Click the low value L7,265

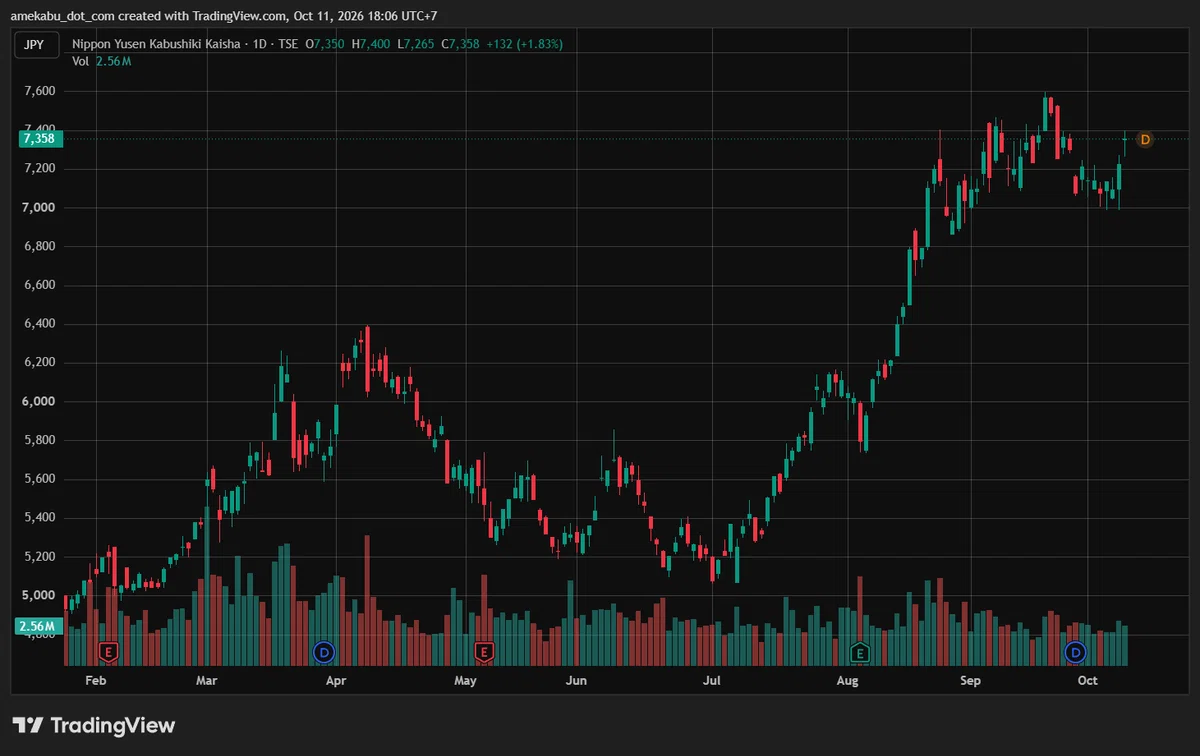415,44
